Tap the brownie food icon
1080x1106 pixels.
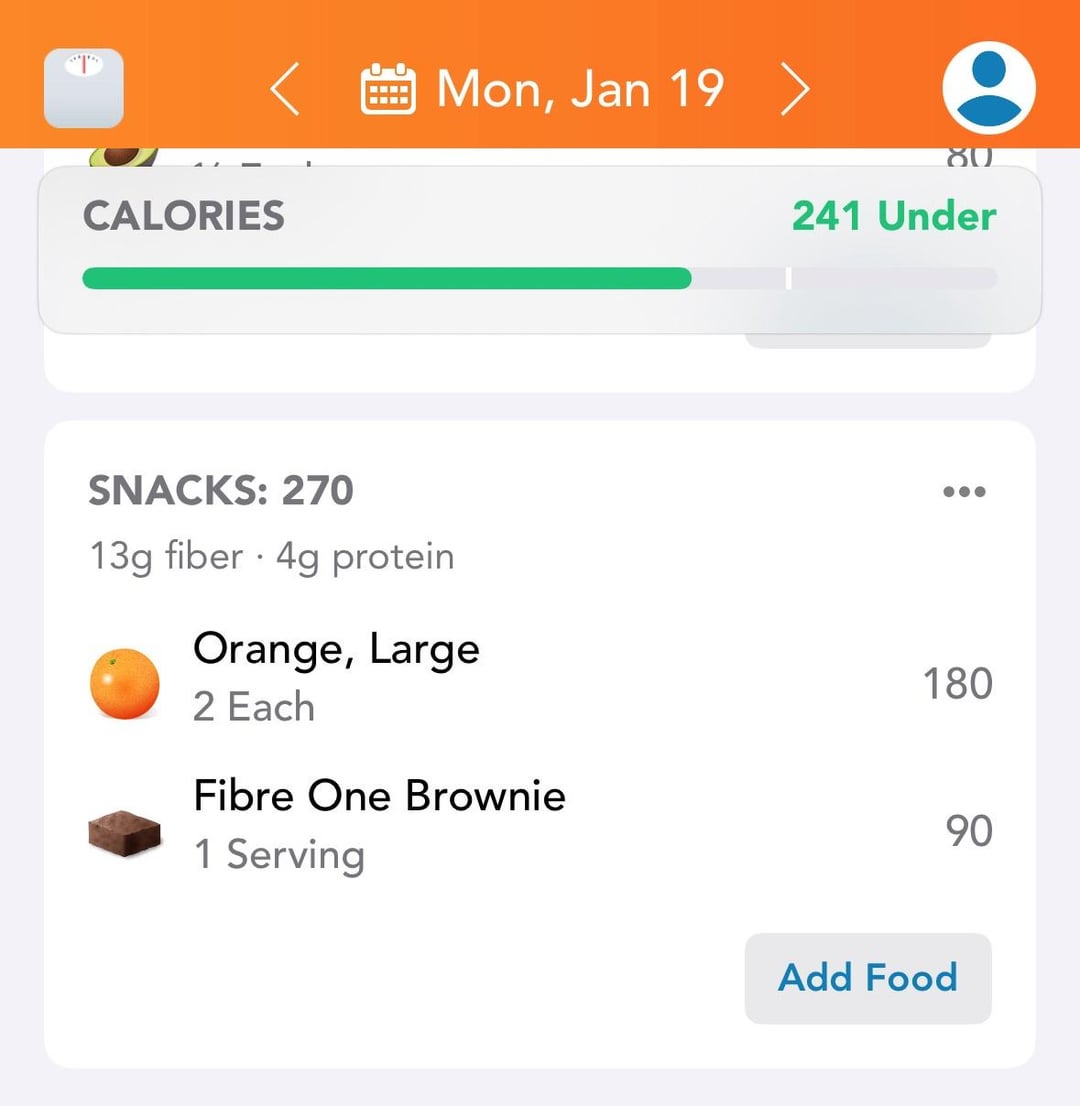[x=124, y=831]
